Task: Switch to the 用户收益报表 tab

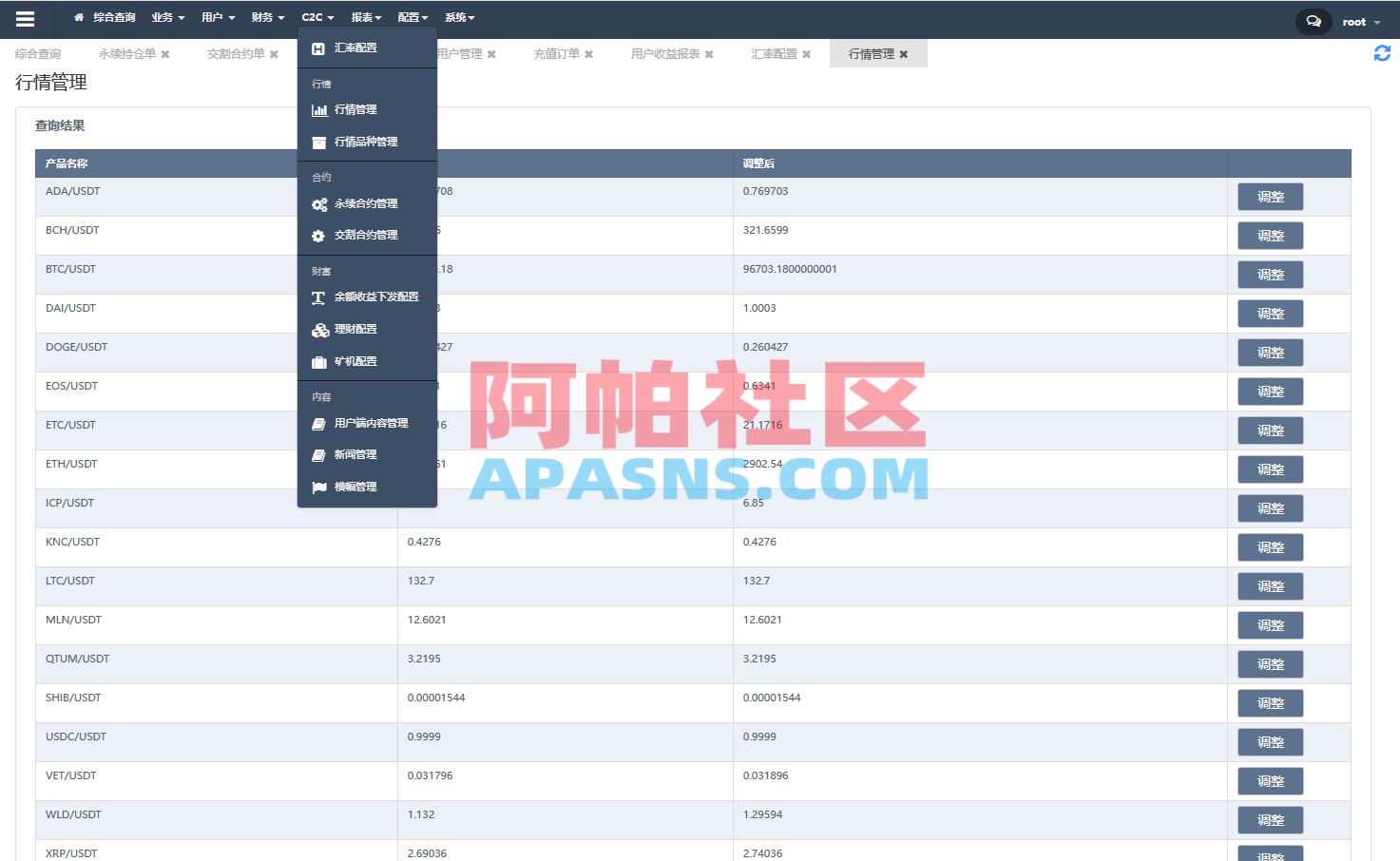Action: click(x=663, y=53)
